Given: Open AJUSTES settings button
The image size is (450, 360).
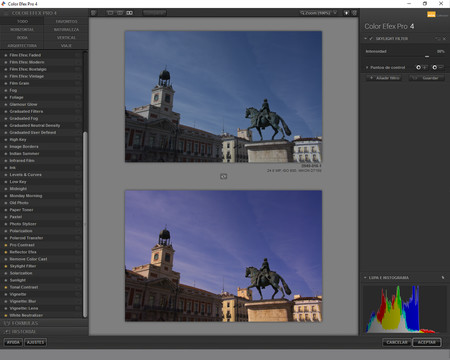Looking at the screenshot, I should coord(35,342).
